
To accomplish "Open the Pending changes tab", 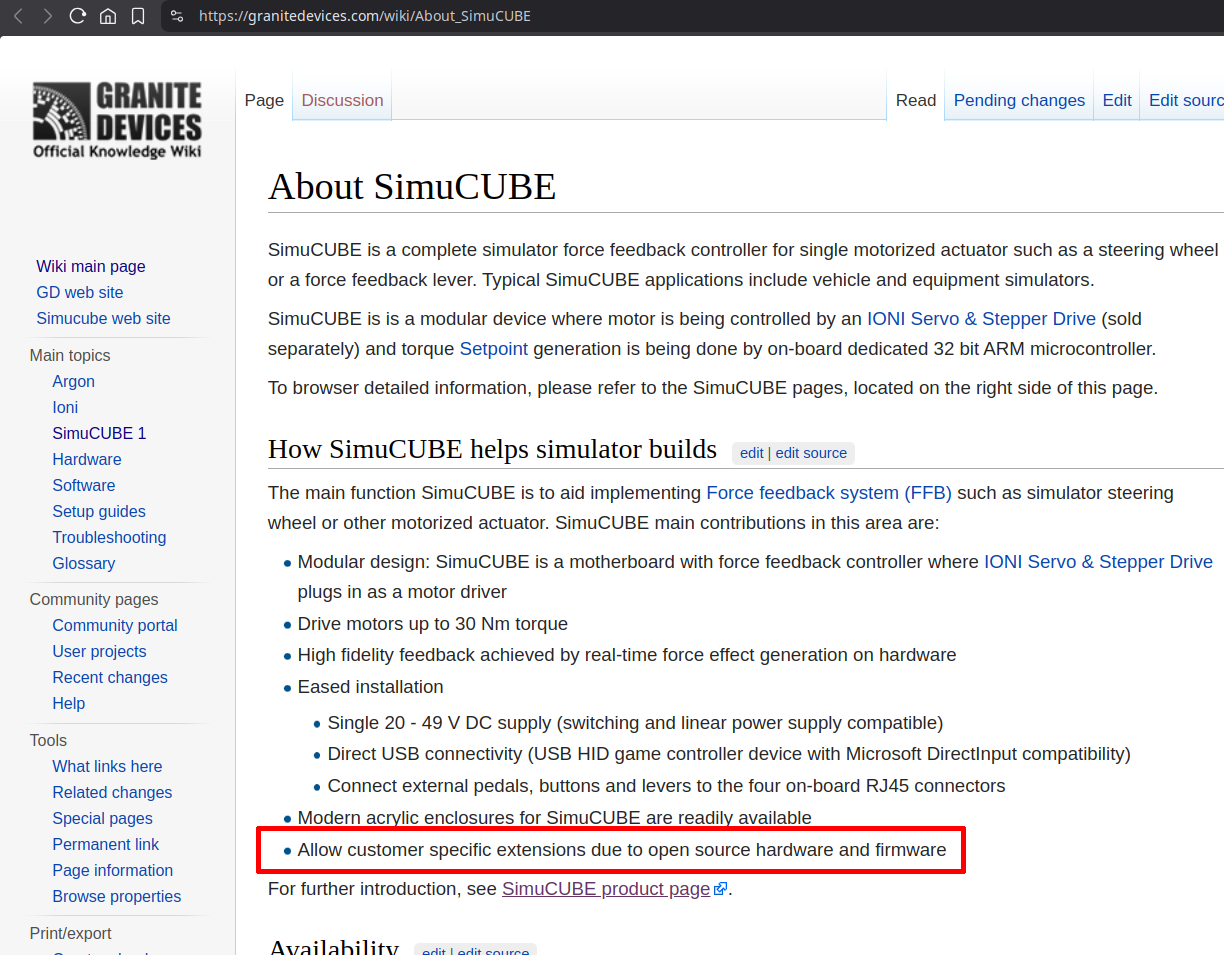I will point(1019,100).
